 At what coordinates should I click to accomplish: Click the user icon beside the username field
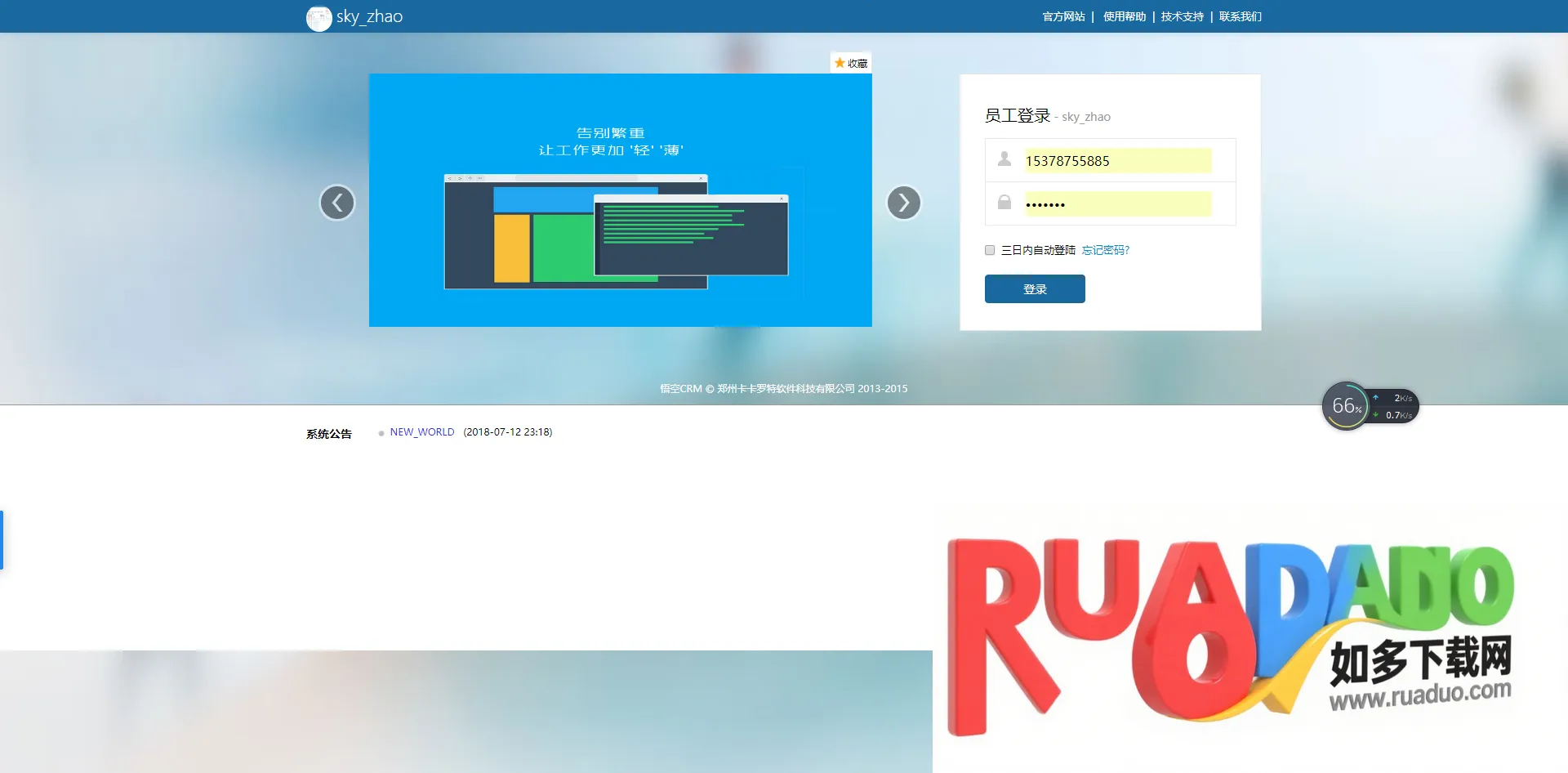[x=1004, y=159]
